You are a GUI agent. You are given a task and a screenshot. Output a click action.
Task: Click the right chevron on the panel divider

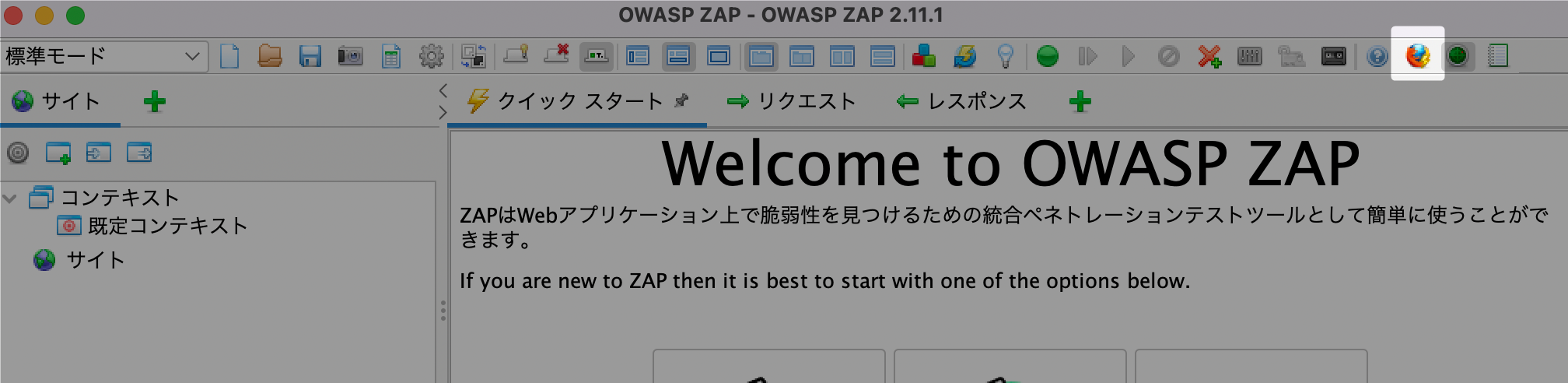coord(443,112)
